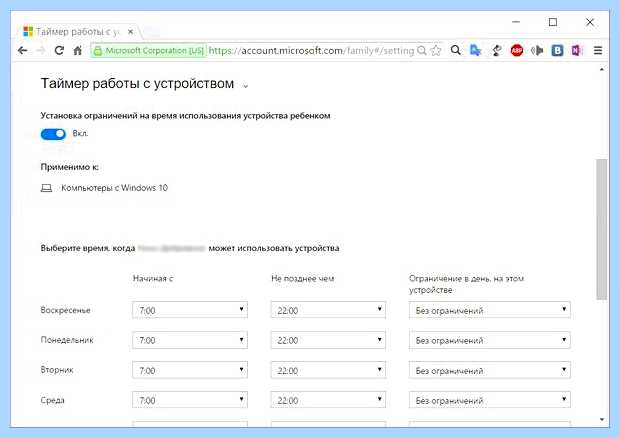Click the green Microsoft Corporation security padlock
Viewport: 620px width, 438px height.
[x=98, y=51]
